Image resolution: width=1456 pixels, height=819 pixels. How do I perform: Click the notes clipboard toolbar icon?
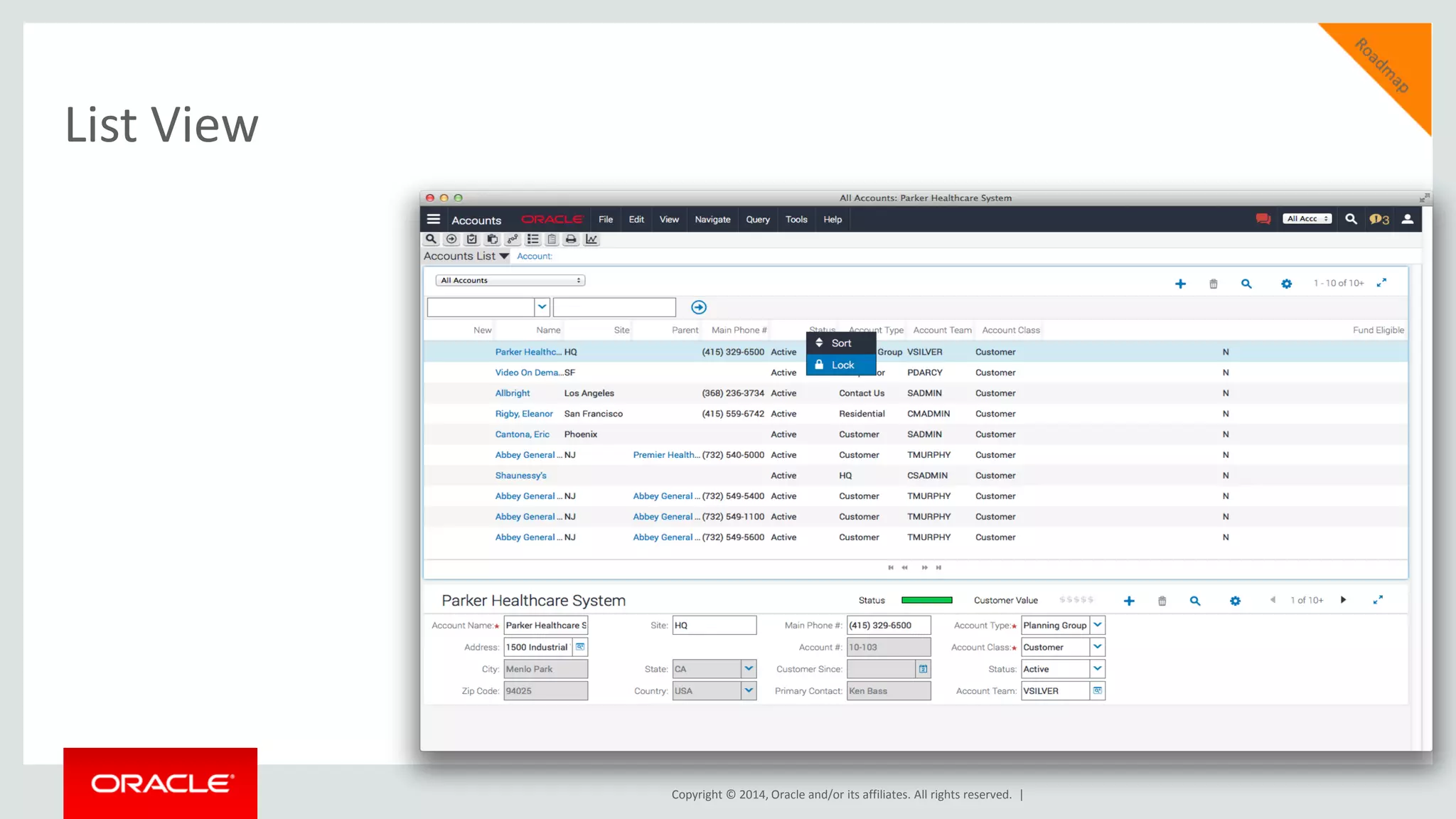tap(552, 240)
